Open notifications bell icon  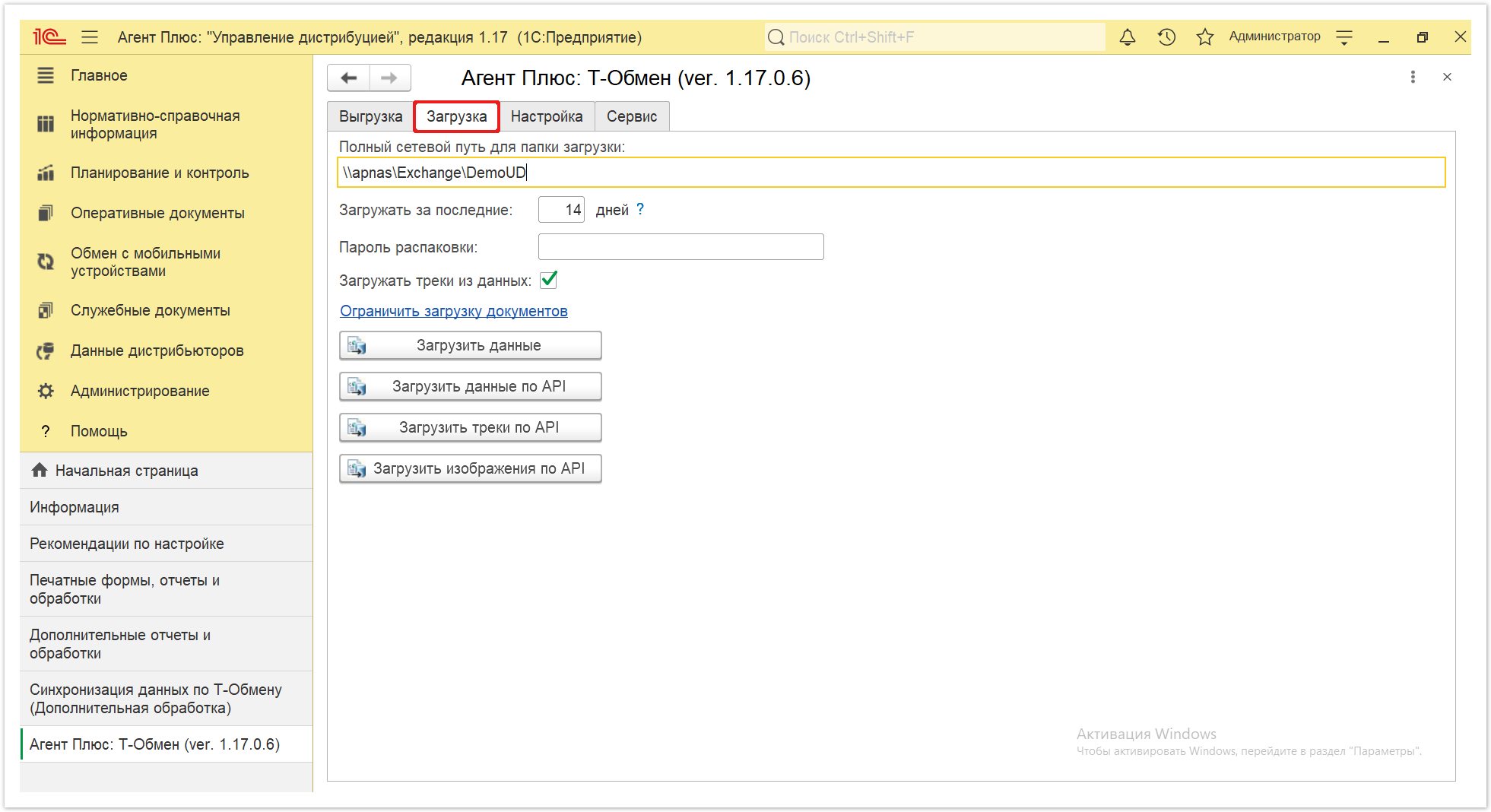click(1128, 36)
